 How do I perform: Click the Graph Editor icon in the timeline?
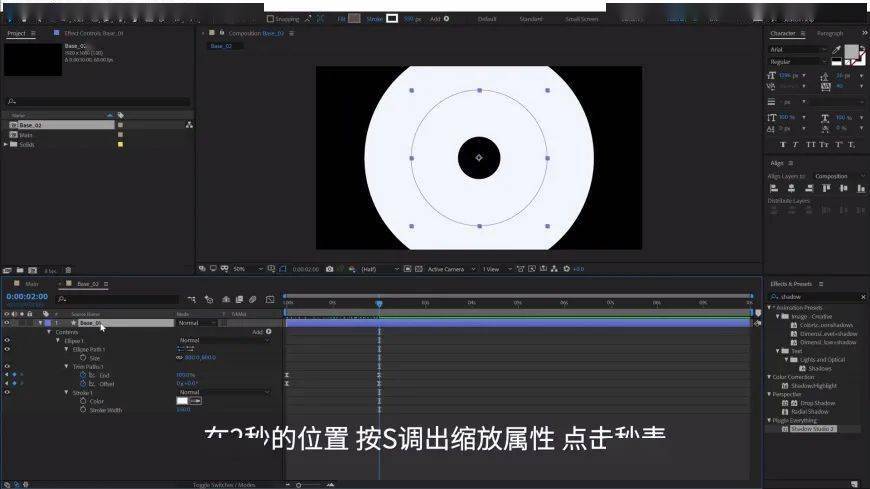point(269,299)
